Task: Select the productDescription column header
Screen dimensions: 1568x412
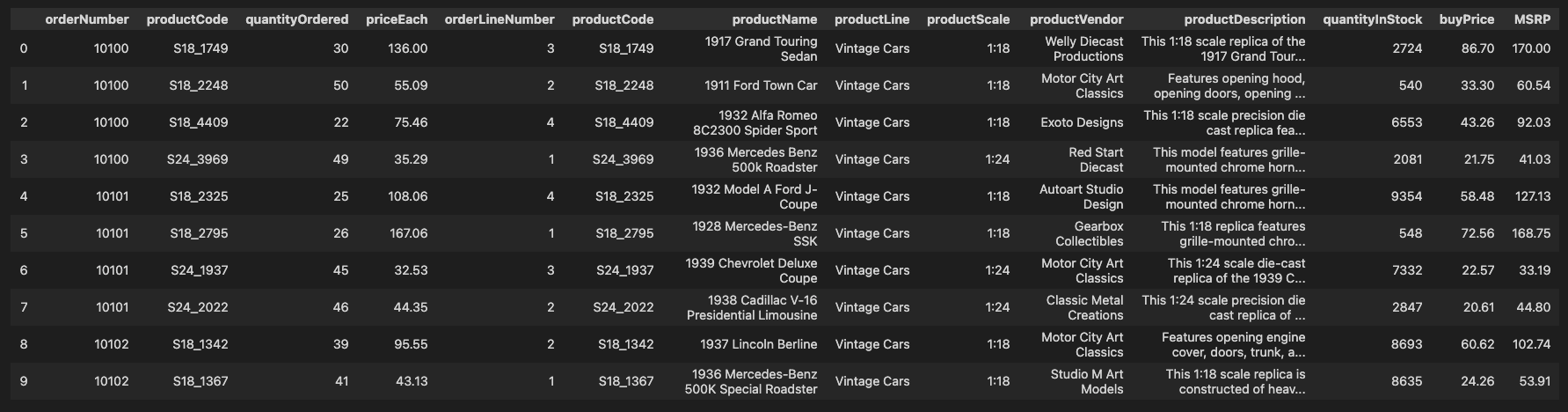Action: click(1244, 19)
